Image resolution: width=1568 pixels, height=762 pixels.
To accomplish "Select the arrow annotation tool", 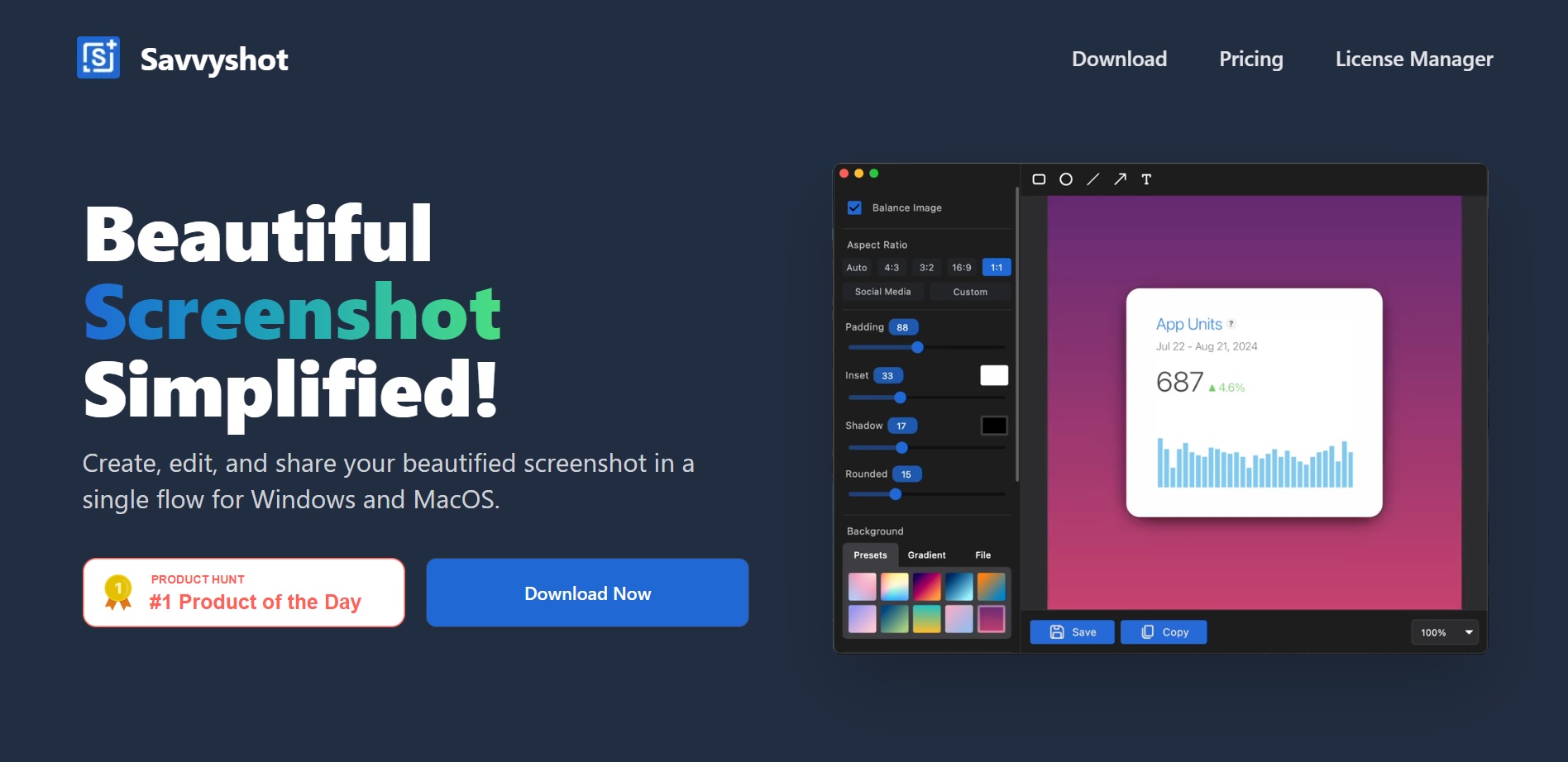I will [x=1120, y=179].
